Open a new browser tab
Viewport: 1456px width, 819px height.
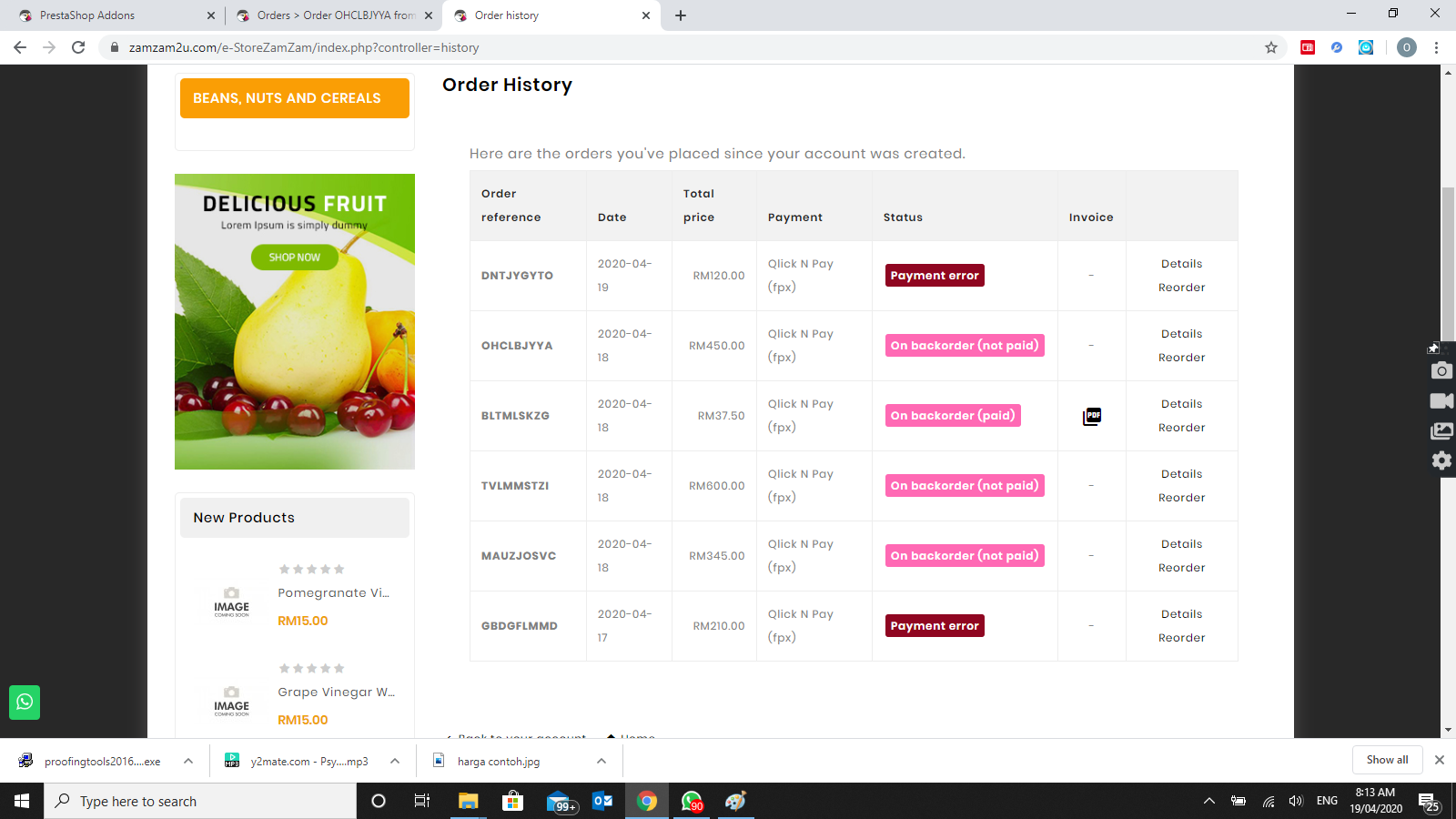[x=681, y=15]
